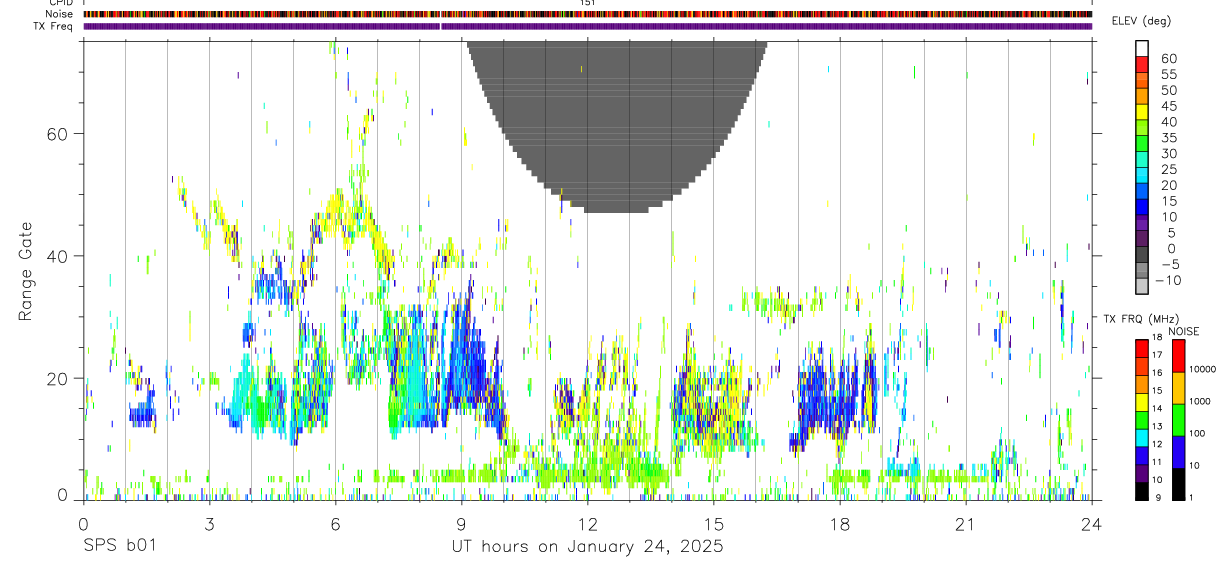Click the dark gray -5 to 0 elevation swatch
This screenshot has height=567, width=1228.
[x=1142, y=256]
